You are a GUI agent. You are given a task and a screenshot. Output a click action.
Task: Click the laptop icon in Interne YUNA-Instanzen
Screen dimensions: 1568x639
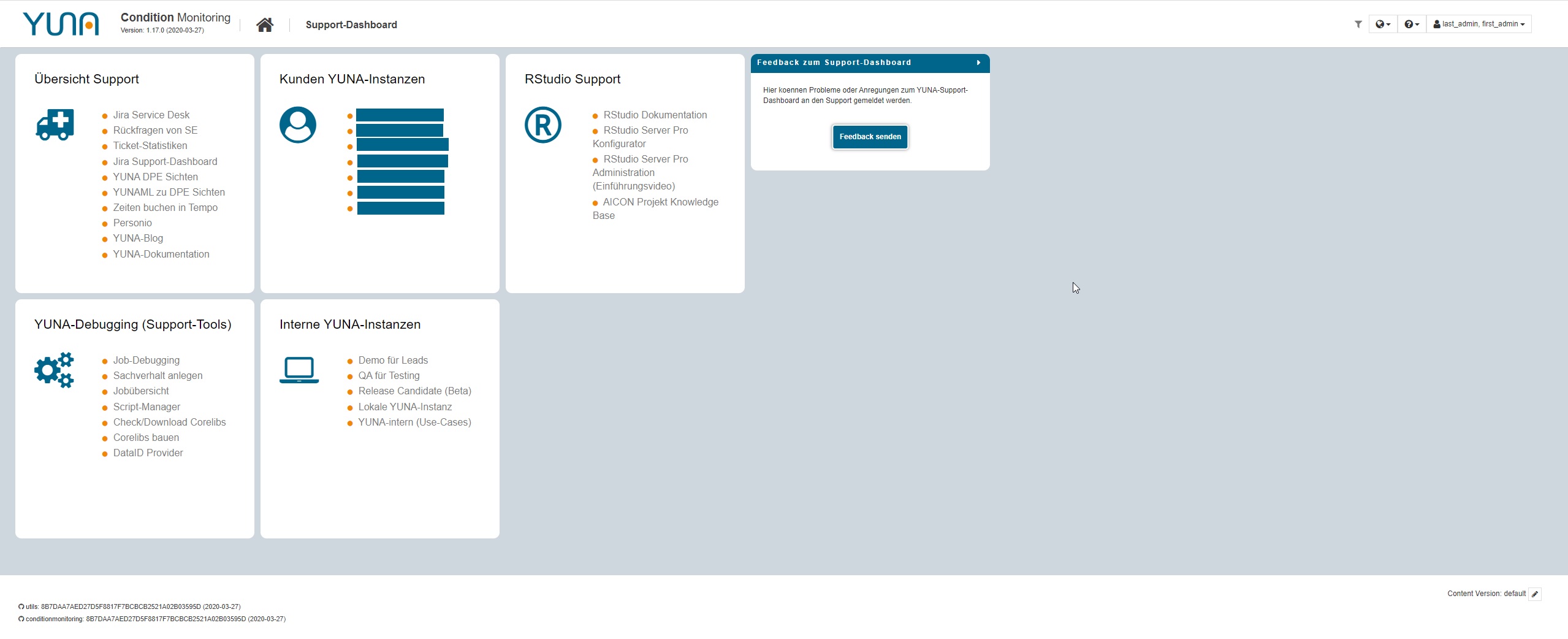(299, 370)
